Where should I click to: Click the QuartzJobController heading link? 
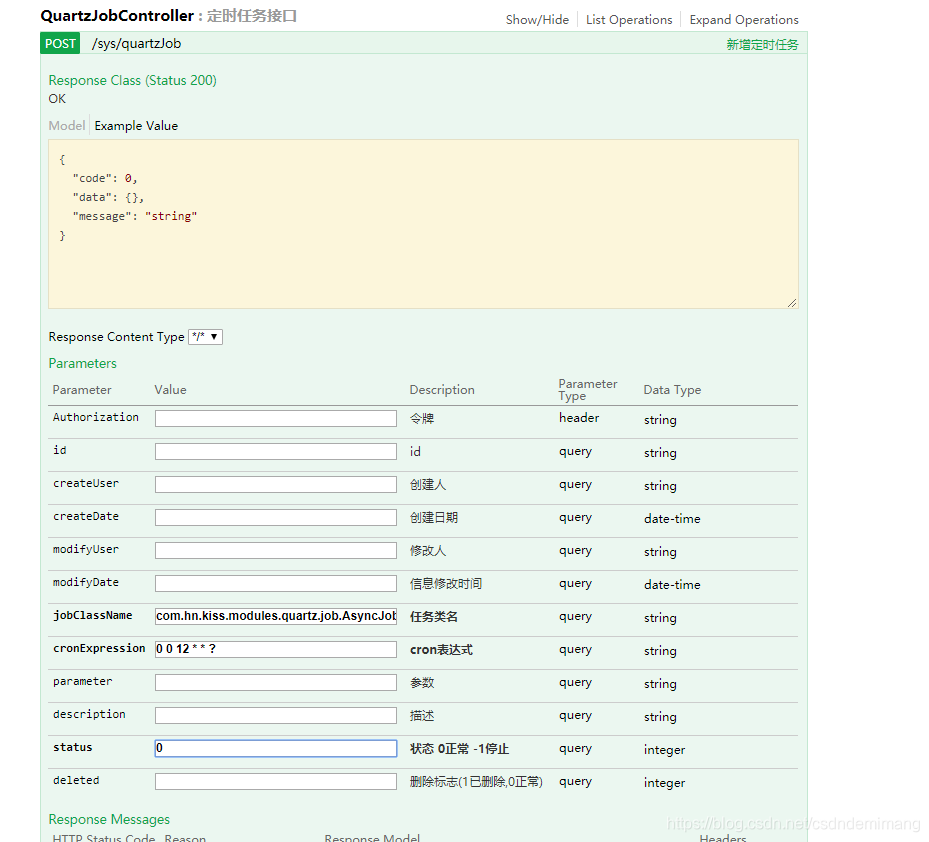117,16
